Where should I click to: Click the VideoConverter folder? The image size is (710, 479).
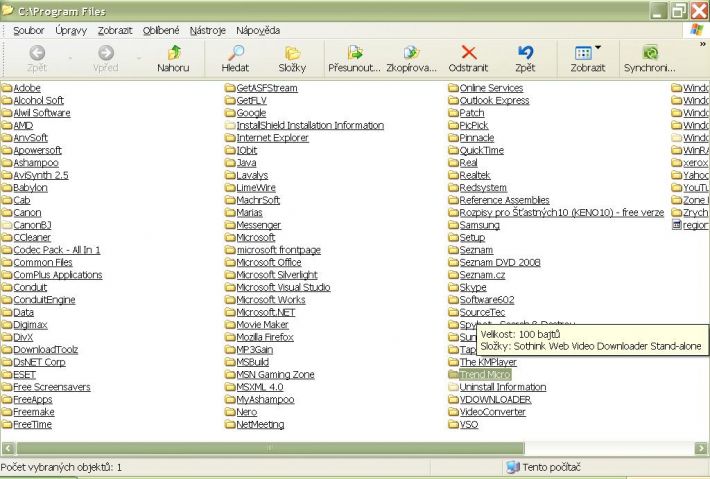493,412
